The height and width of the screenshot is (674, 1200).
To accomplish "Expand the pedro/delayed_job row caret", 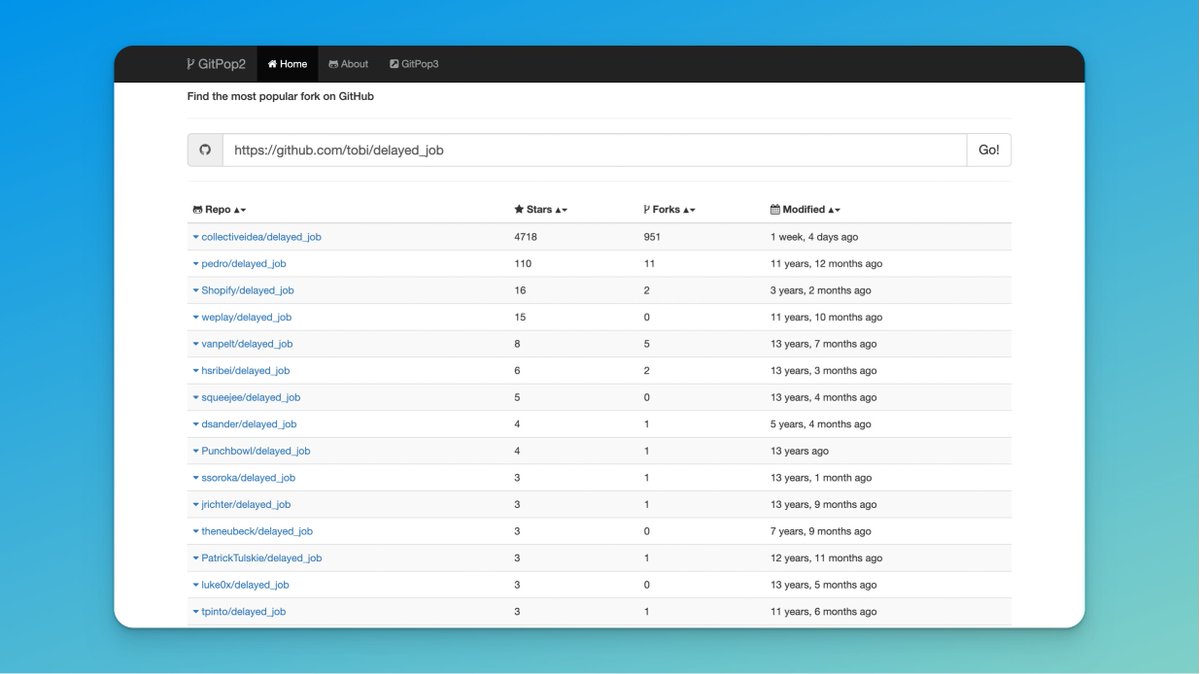I will point(196,264).
